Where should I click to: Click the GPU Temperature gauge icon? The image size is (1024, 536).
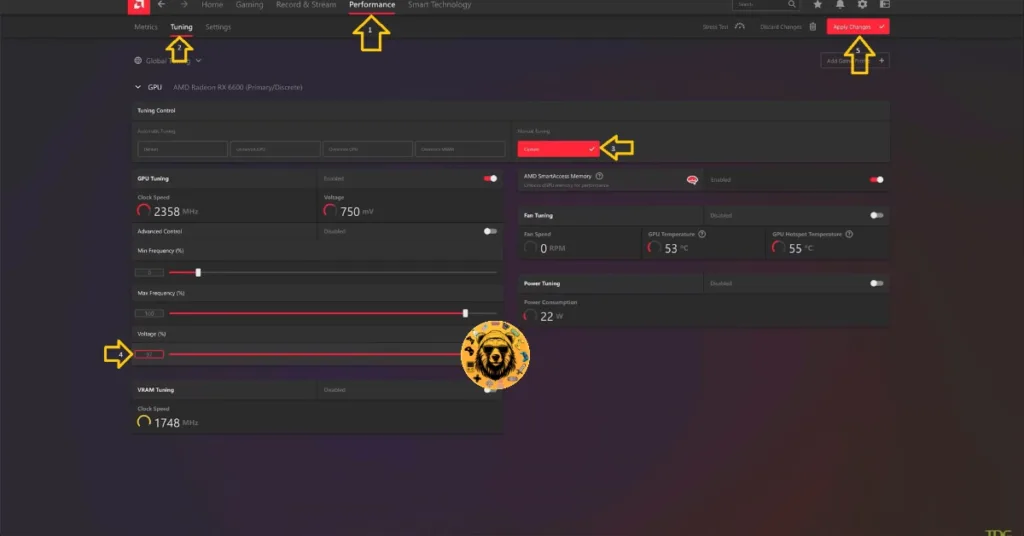[654, 247]
